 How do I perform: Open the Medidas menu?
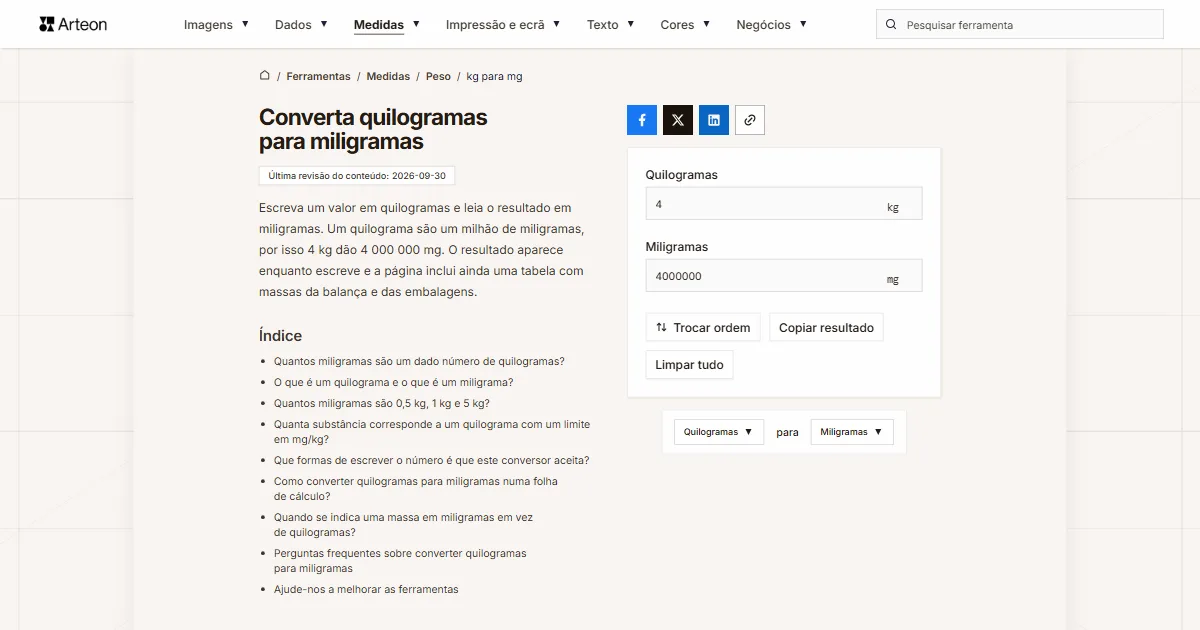tap(387, 24)
